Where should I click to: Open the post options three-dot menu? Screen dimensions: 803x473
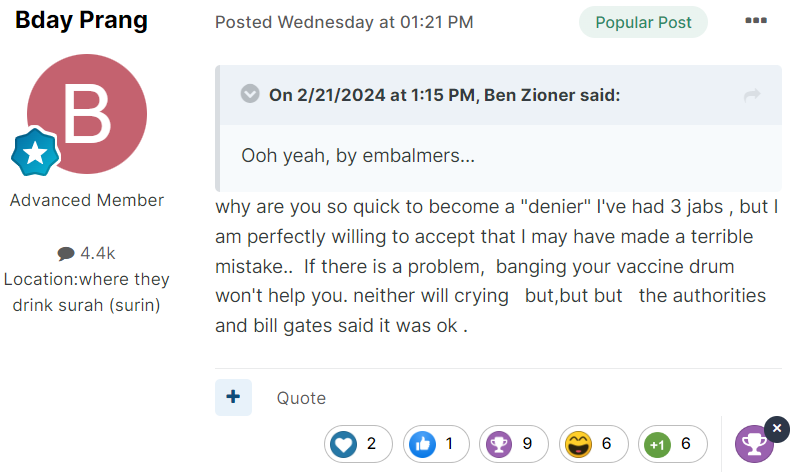[755, 20]
